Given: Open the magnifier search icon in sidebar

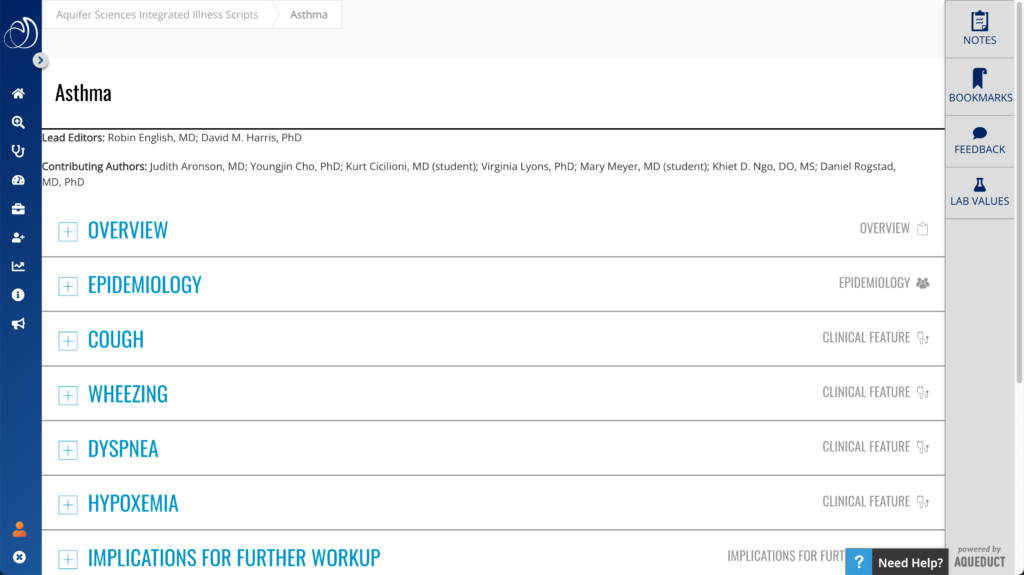Looking at the screenshot, I should click(18, 122).
